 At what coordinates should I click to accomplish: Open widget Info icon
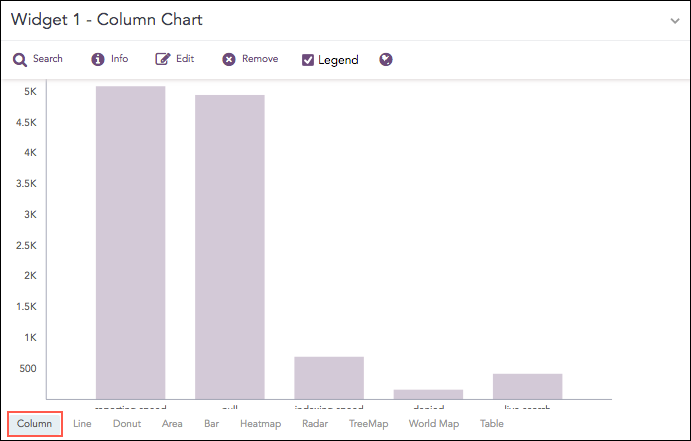click(x=98, y=60)
